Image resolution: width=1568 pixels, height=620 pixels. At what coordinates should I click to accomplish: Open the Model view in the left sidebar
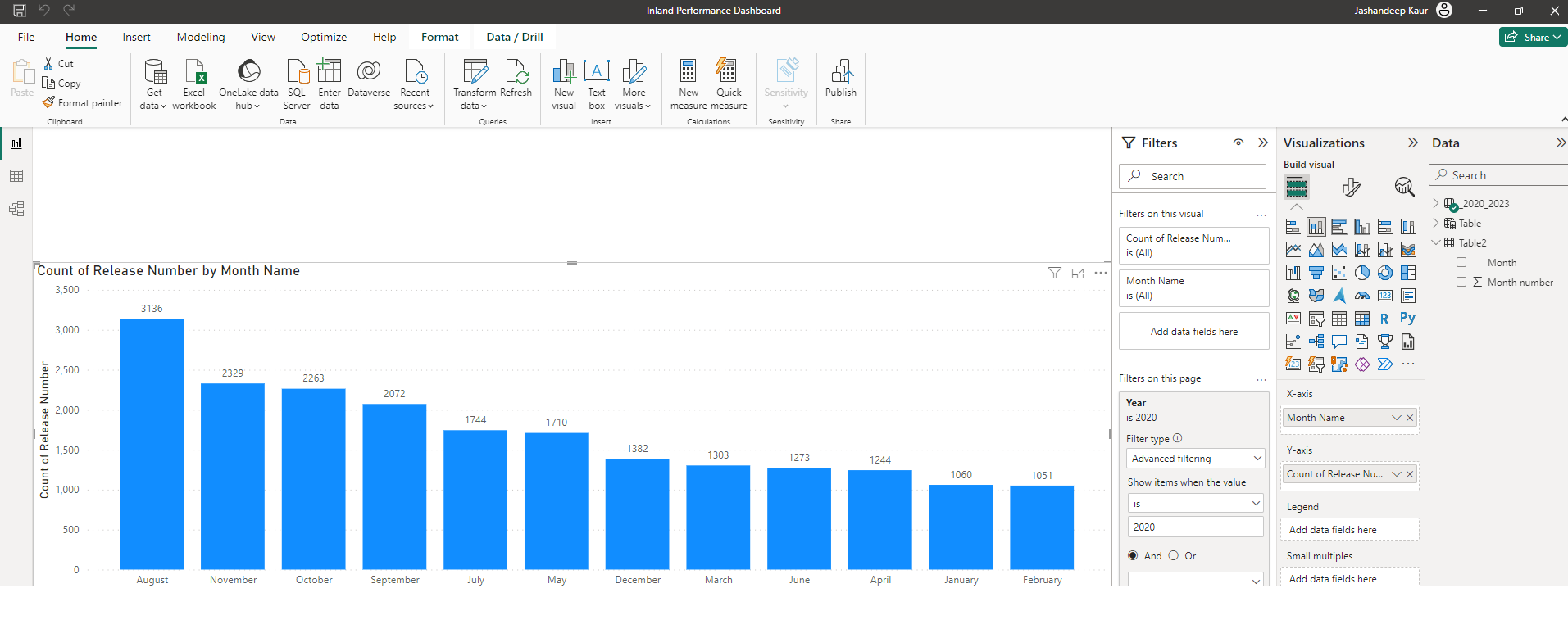coord(16,209)
